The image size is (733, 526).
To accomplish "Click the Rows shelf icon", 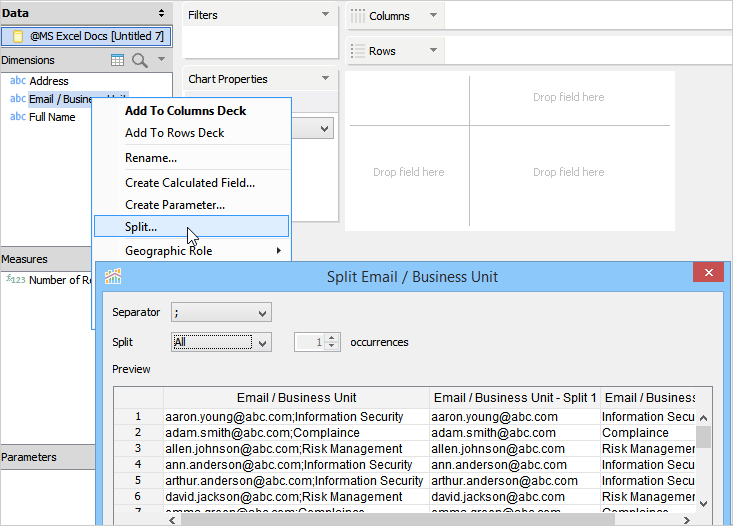I will click(357, 51).
